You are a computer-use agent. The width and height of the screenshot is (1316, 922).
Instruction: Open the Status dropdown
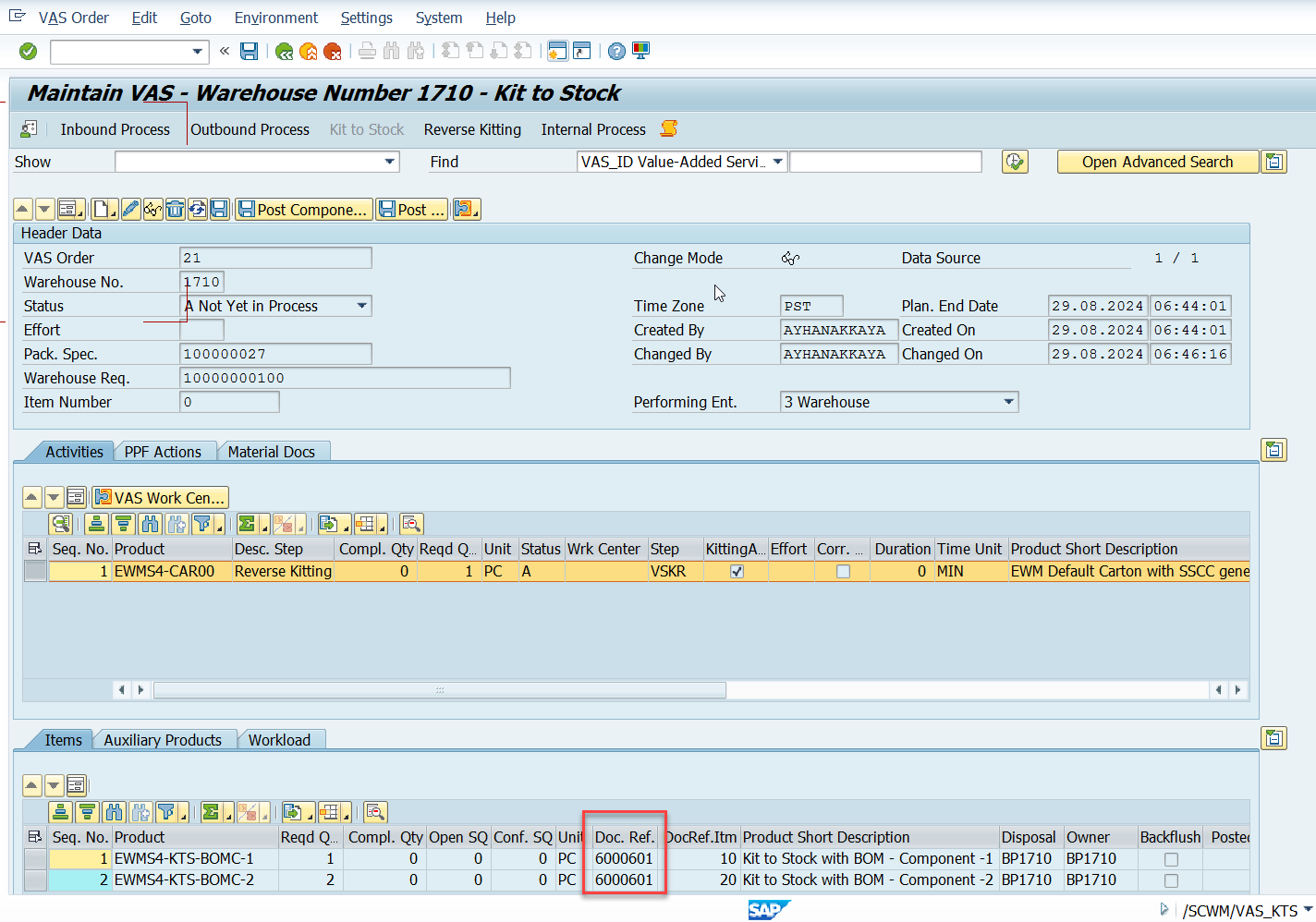point(362,306)
